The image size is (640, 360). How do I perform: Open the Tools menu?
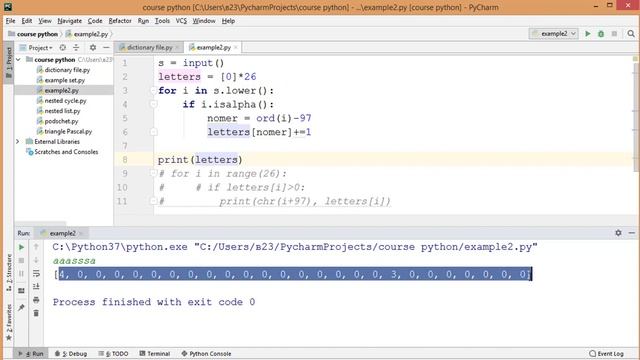162,21
